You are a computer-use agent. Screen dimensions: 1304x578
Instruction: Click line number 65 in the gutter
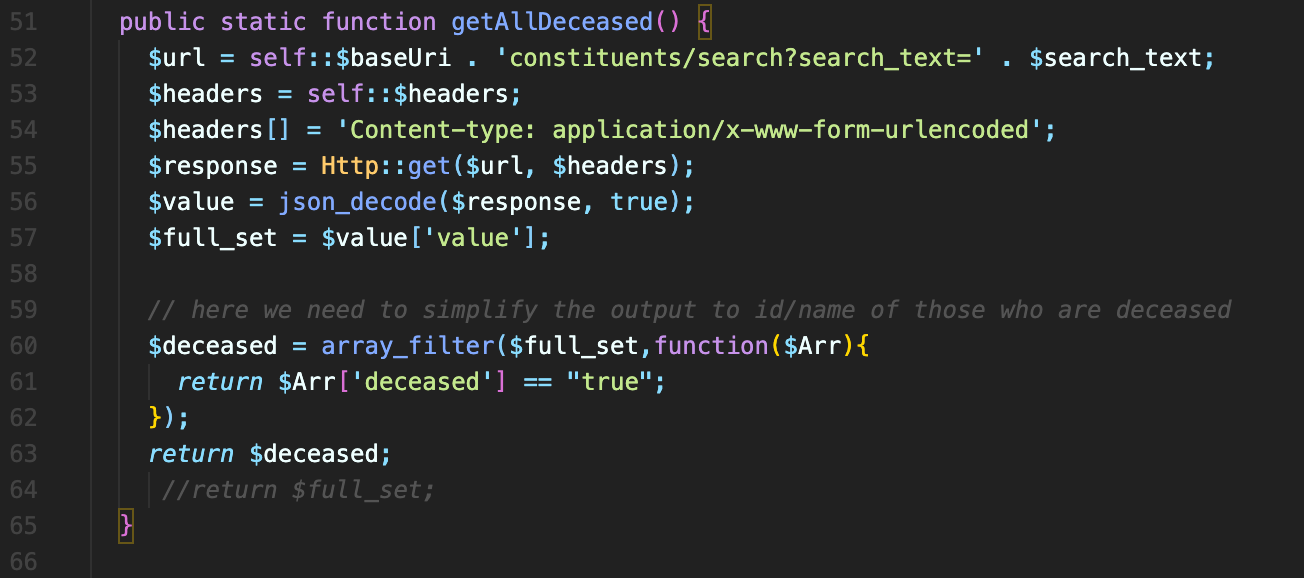pyautogui.click(x=24, y=526)
